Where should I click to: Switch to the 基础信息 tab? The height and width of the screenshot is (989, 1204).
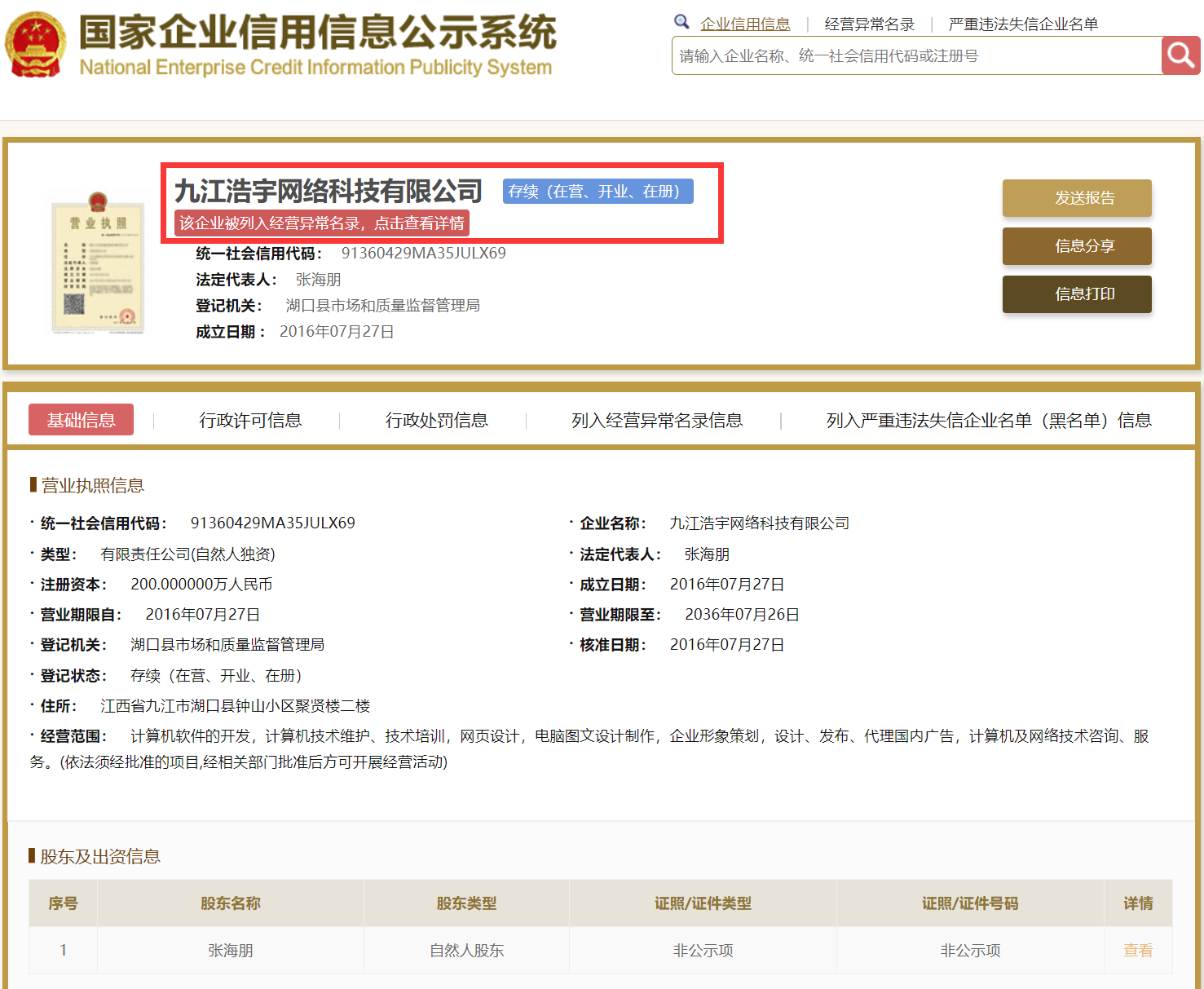tap(81, 420)
